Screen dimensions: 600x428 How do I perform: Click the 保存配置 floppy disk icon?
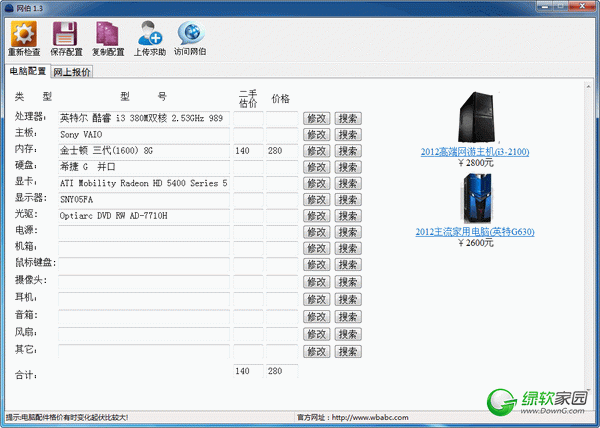click(x=65, y=34)
